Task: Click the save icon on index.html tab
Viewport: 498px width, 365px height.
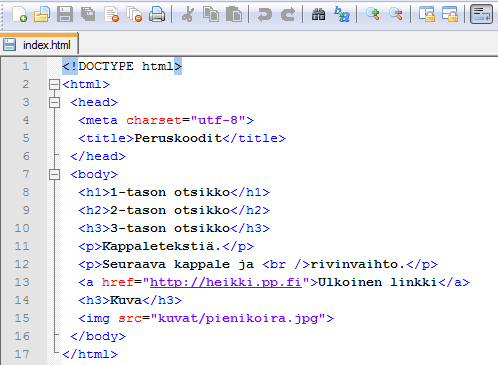Action: (9, 45)
